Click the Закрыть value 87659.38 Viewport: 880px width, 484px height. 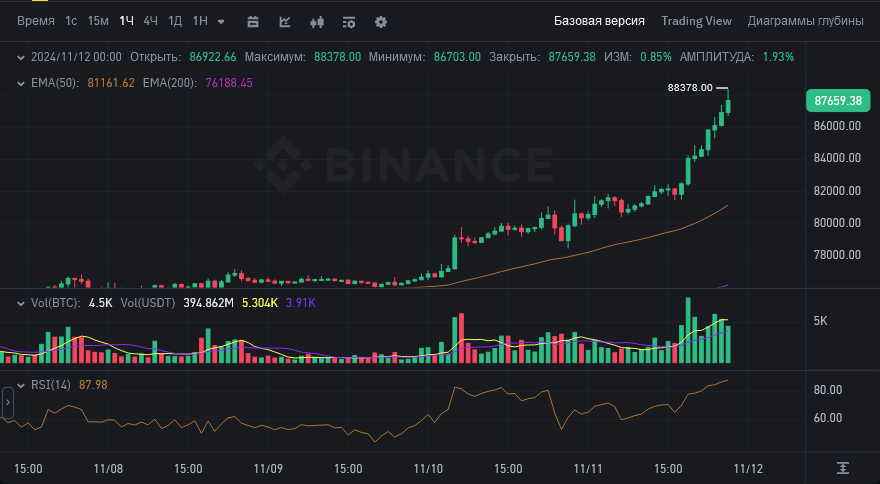pos(572,57)
